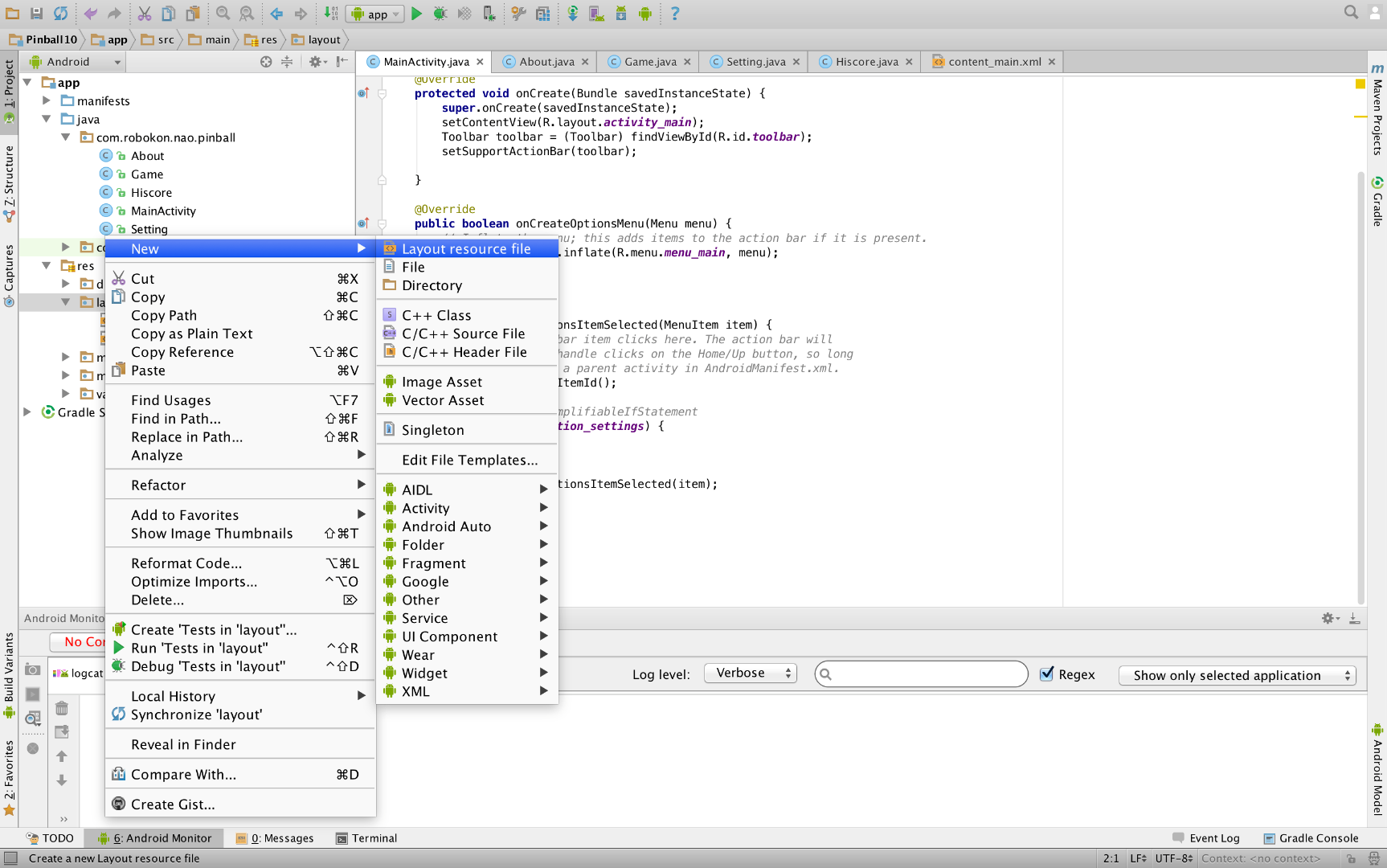1387x868 pixels.
Task: Open the app run configuration dropdown
Action: [x=376, y=14]
